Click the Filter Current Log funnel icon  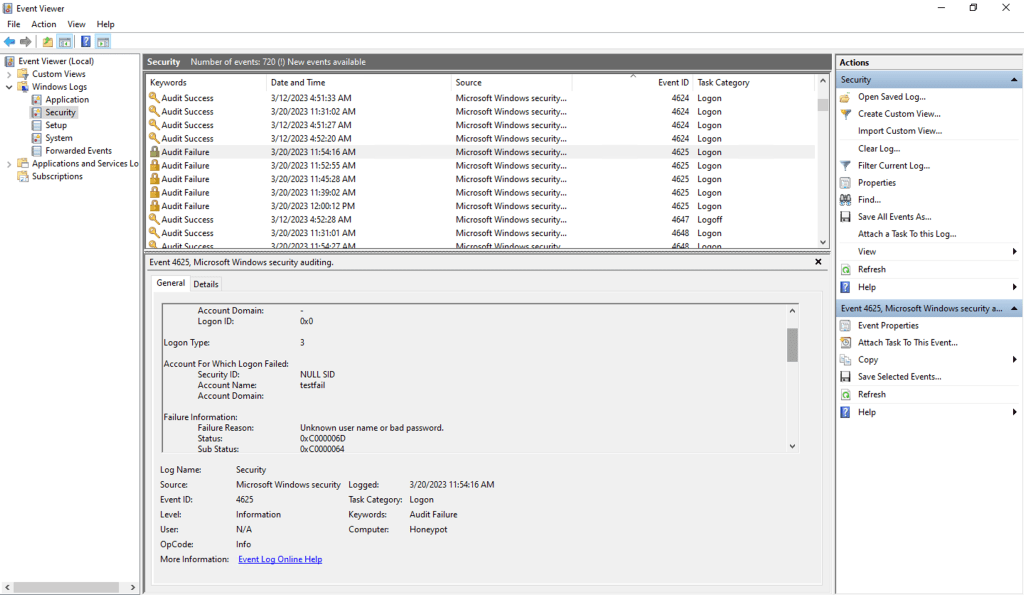[x=845, y=166]
